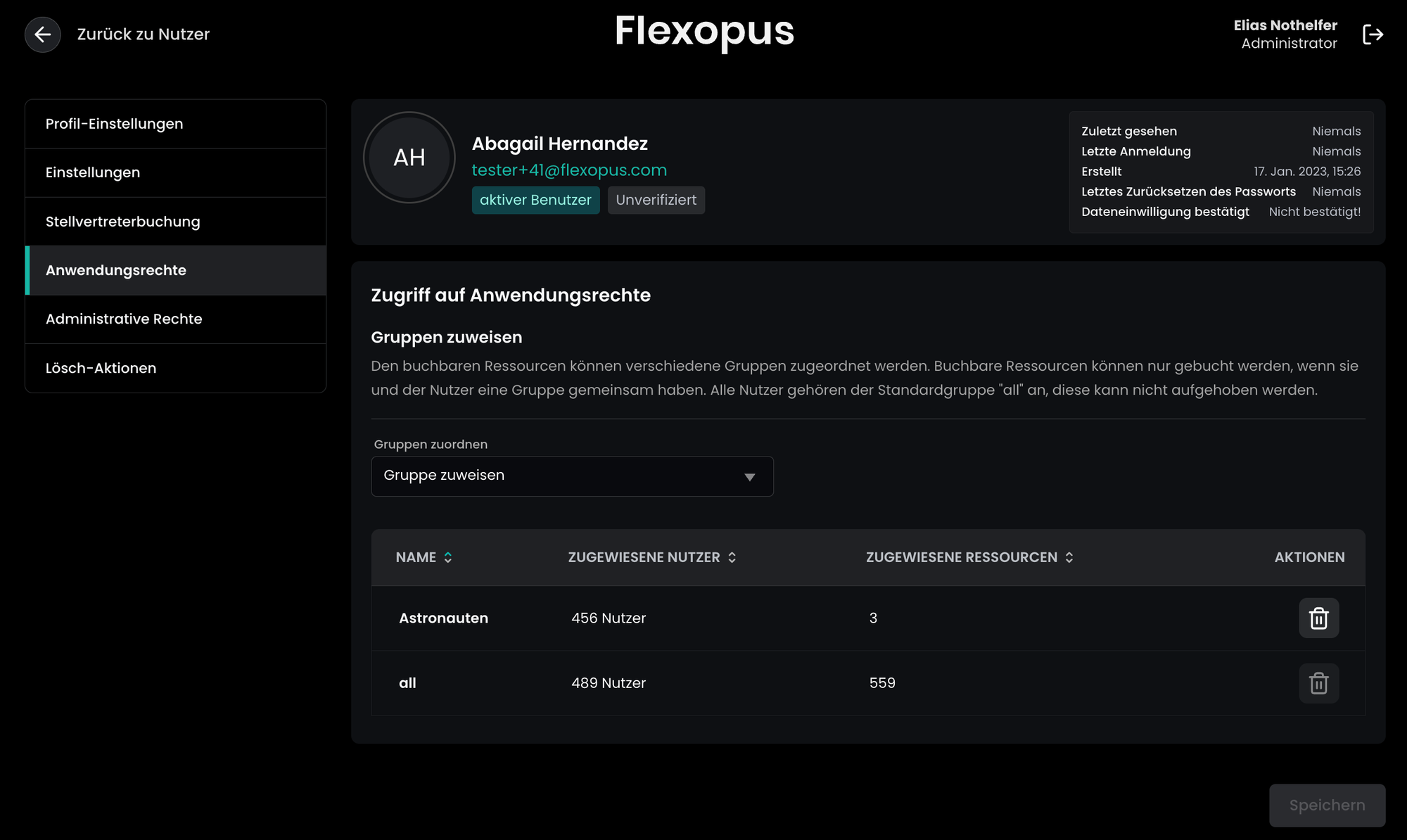Click the Gruppe zuweisen dropdown arrow
The image size is (1407, 840).
[x=750, y=477]
